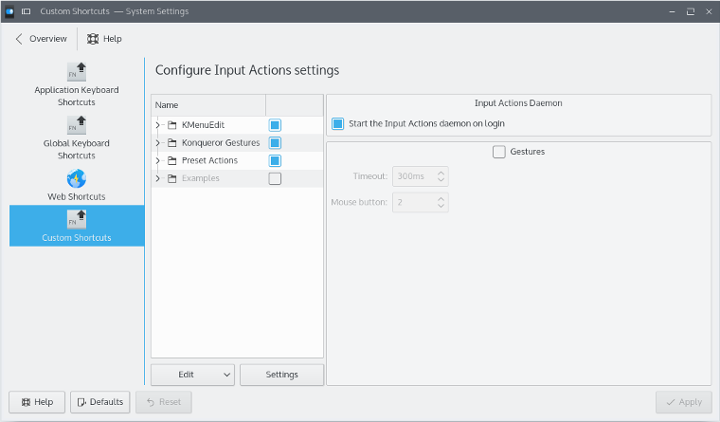Expand the Examples tree group
Screen dimensions: 720x422
158,179
